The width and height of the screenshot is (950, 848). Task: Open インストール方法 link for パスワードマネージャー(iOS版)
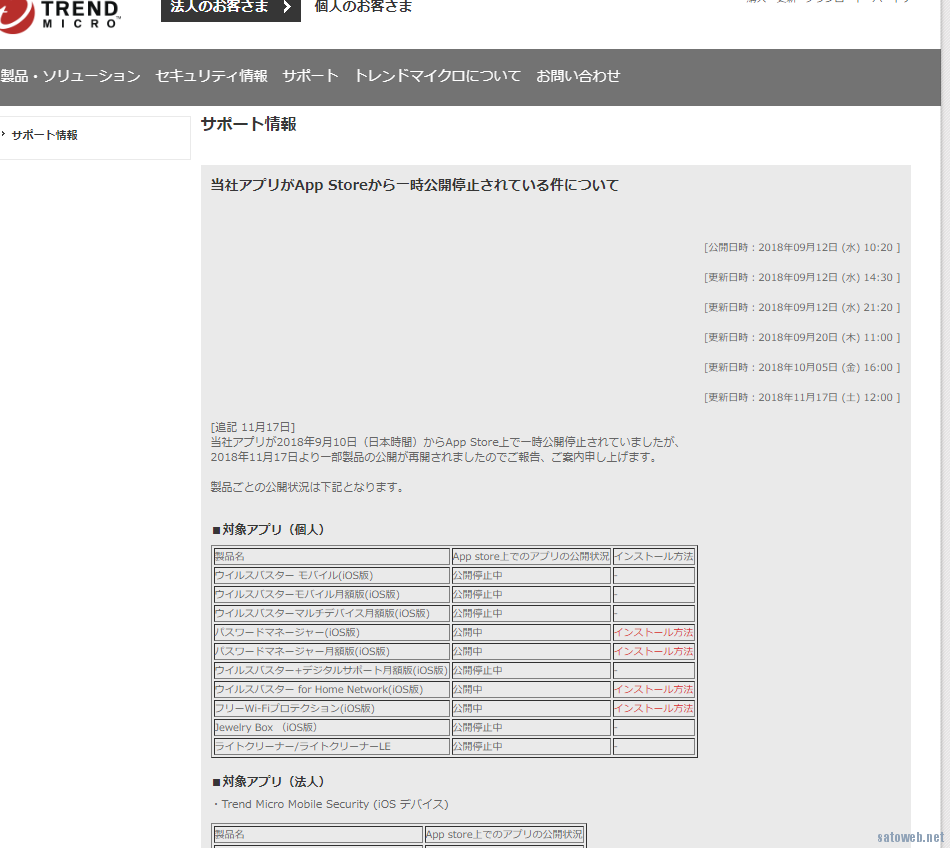[653, 632]
